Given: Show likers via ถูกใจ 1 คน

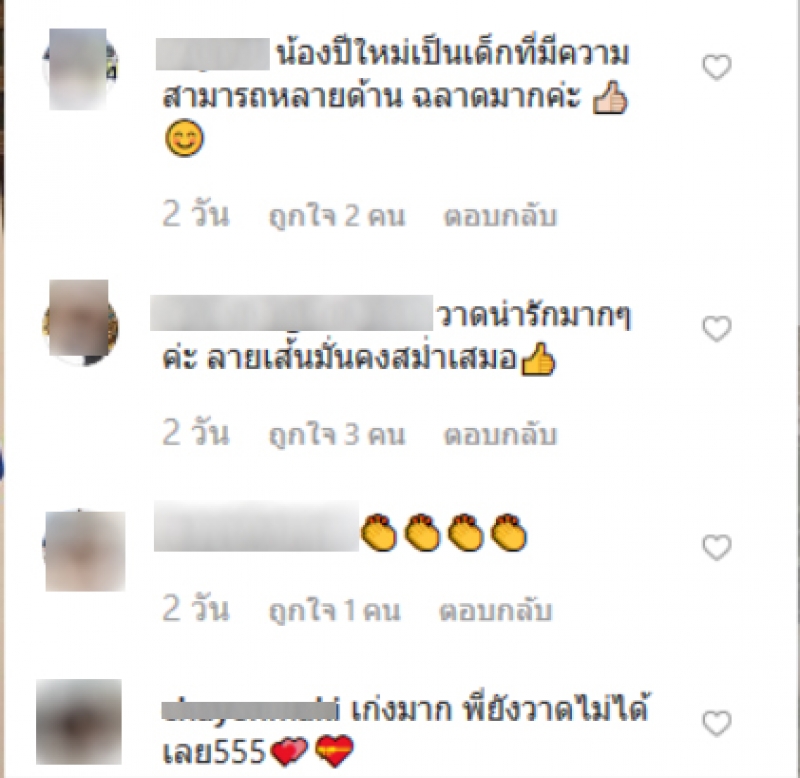Looking at the screenshot, I should pyautogui.click(x=335, y=611).
